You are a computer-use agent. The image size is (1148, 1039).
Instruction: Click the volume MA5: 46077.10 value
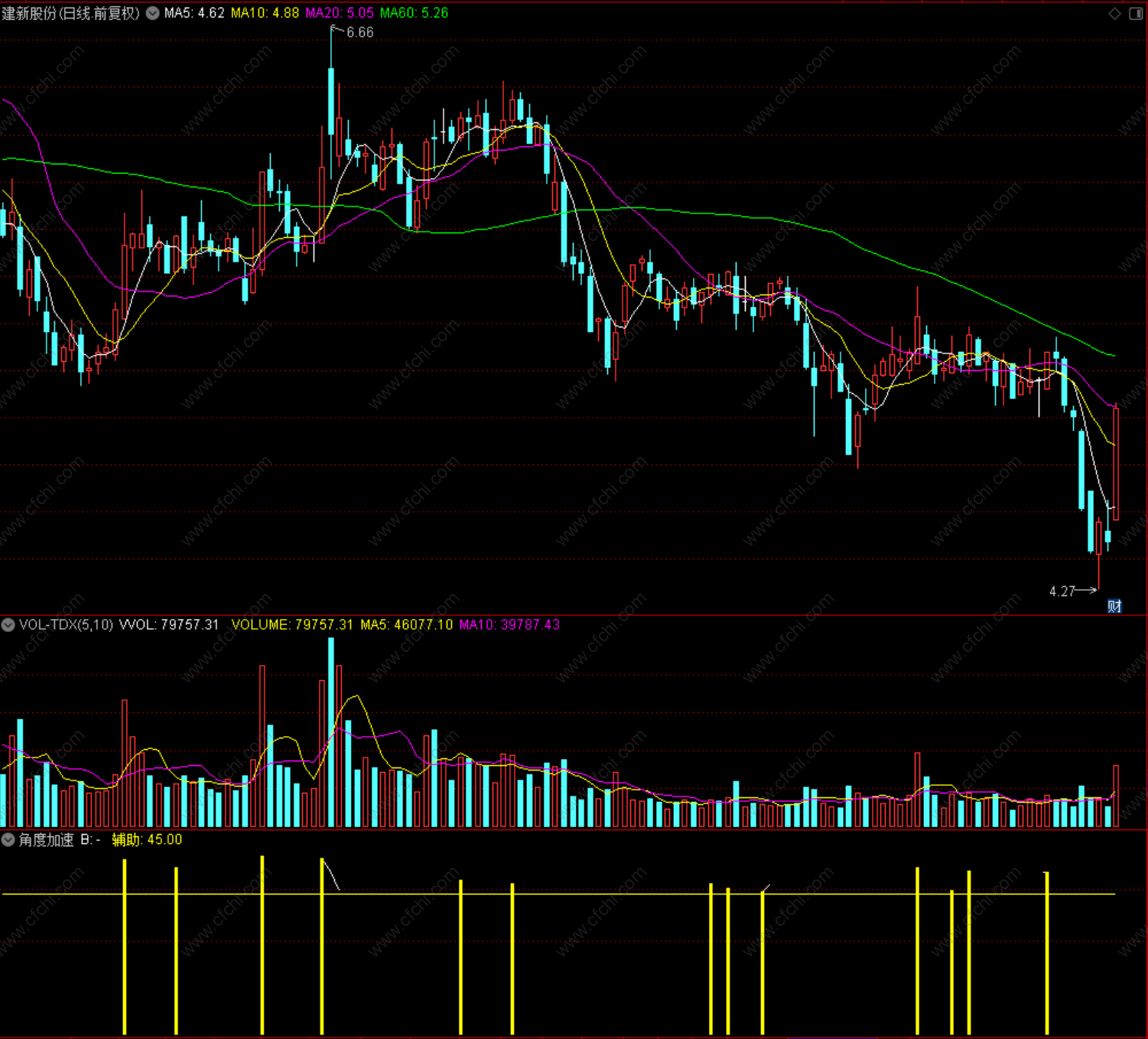pyautogui.click(x=406, y=625)
